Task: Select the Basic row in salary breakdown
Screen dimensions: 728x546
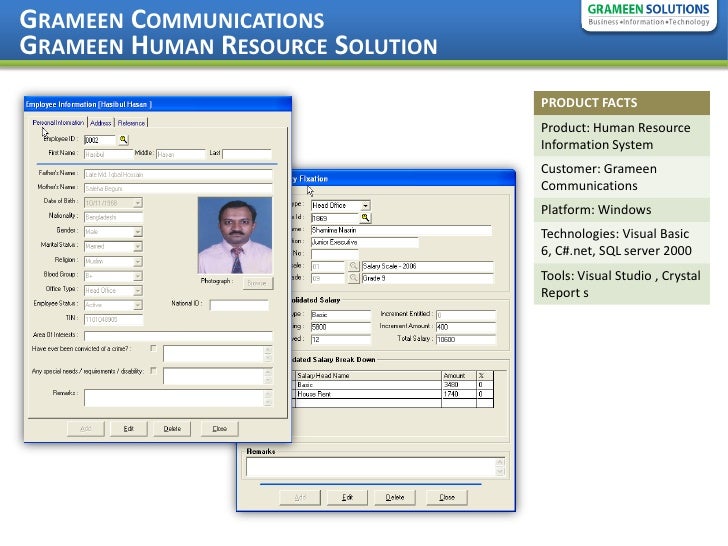Action: click(394, 385)
